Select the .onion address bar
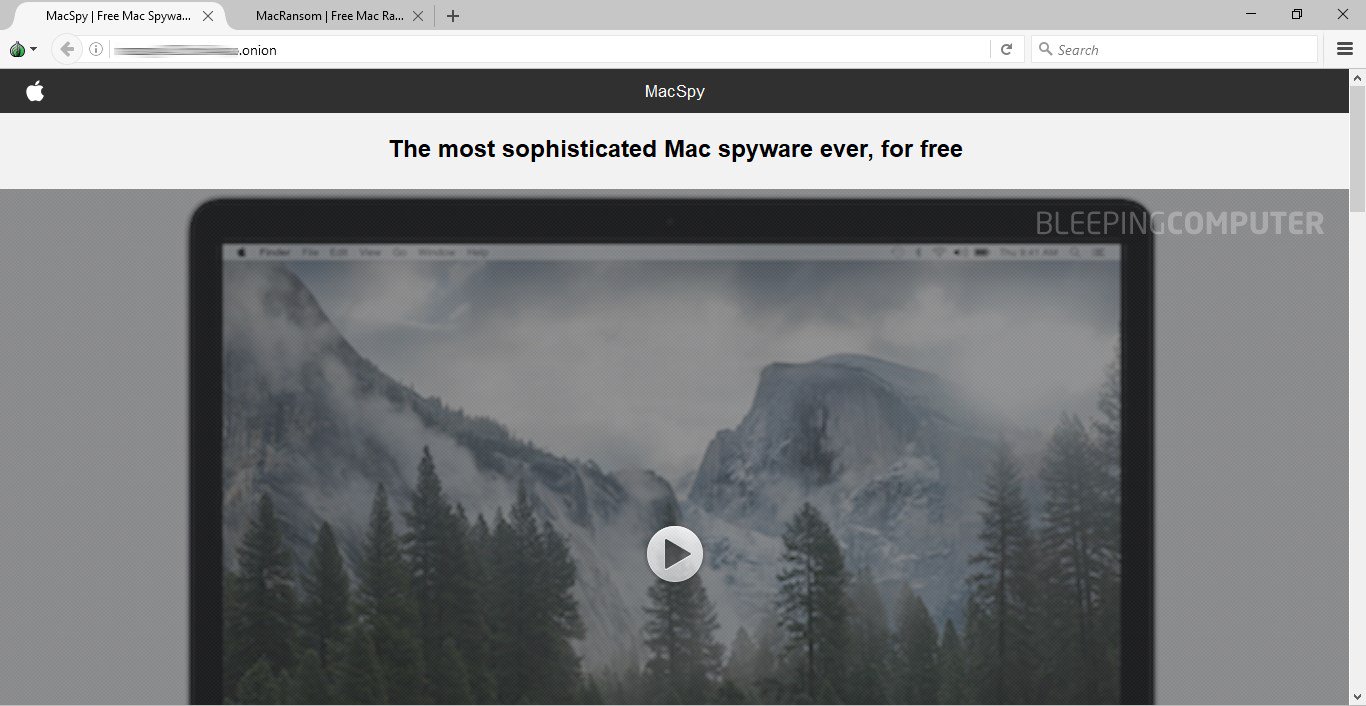The image size is (1366, 706). point(549,49)
